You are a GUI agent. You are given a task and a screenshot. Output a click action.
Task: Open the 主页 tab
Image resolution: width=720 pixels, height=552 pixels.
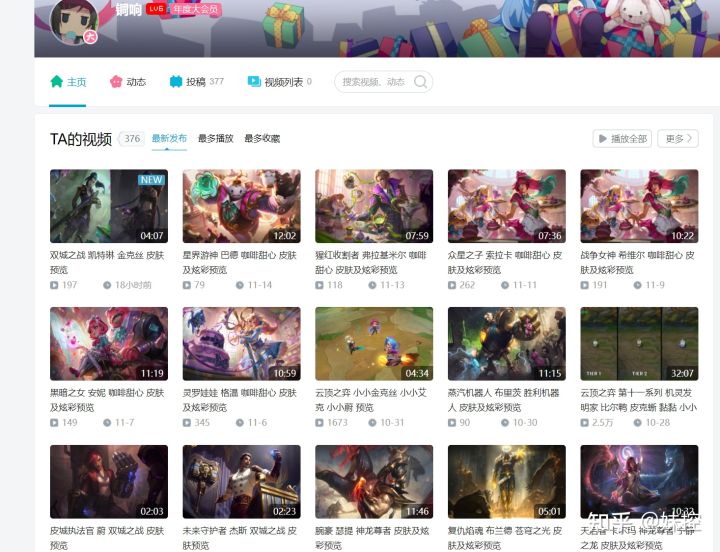(68, 82)
